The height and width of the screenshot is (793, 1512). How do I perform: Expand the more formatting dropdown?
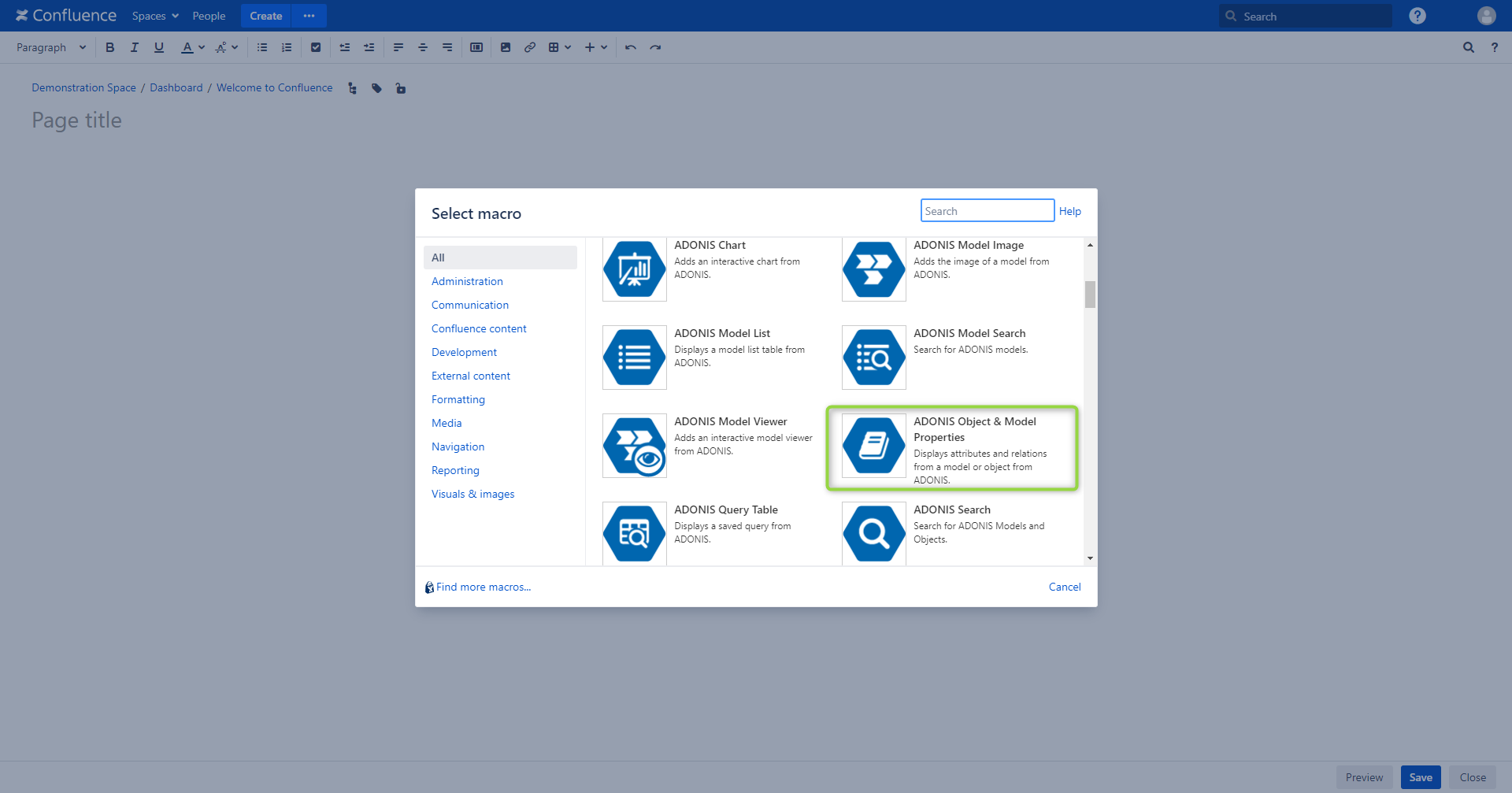227,47
